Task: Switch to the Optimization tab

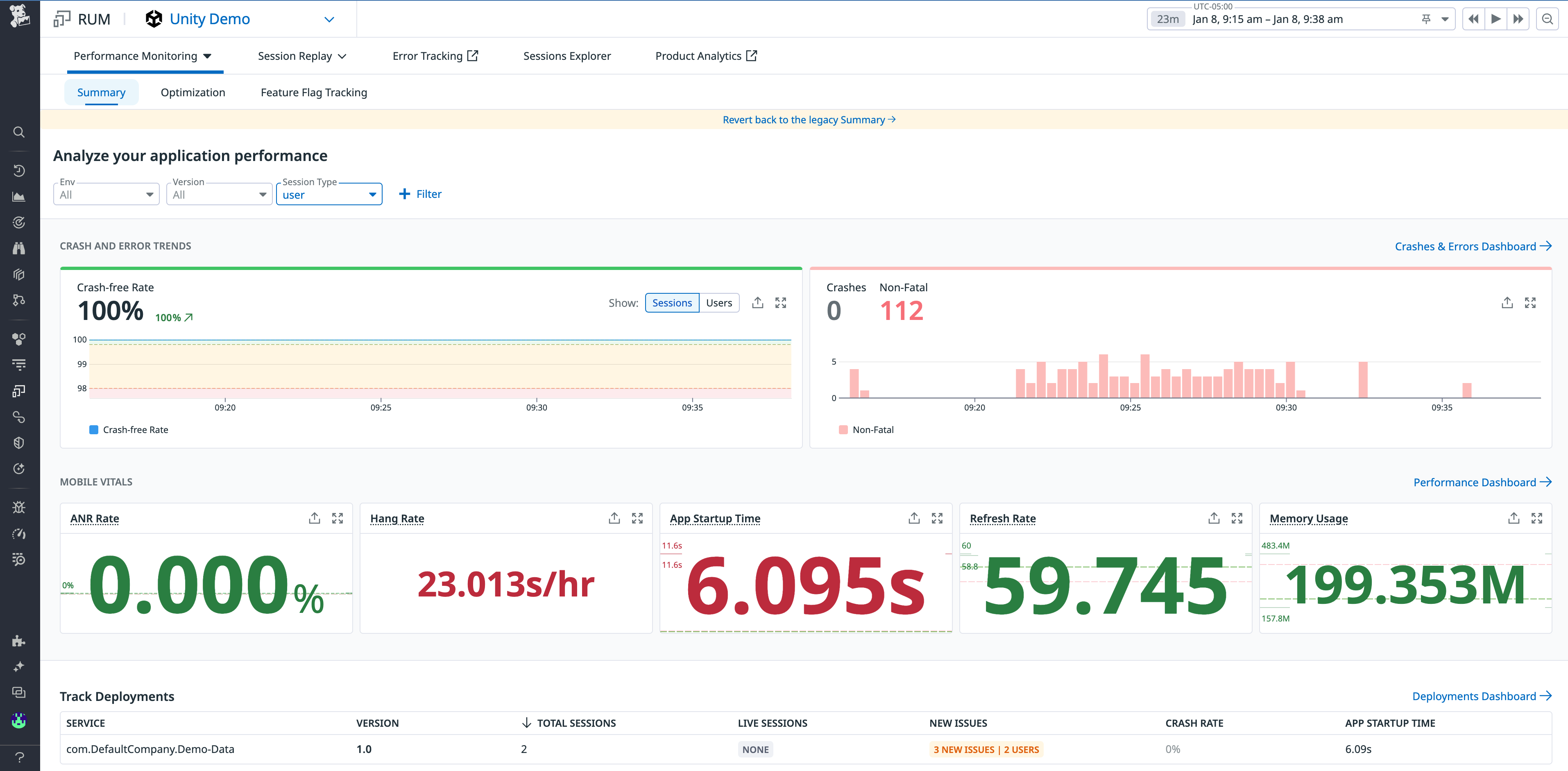Action: pos(193,92)
